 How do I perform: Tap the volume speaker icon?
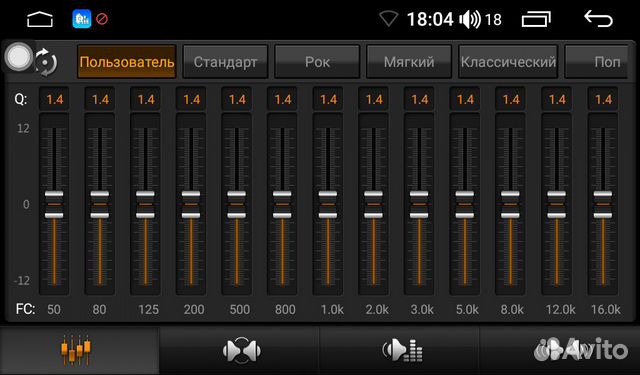470,19
